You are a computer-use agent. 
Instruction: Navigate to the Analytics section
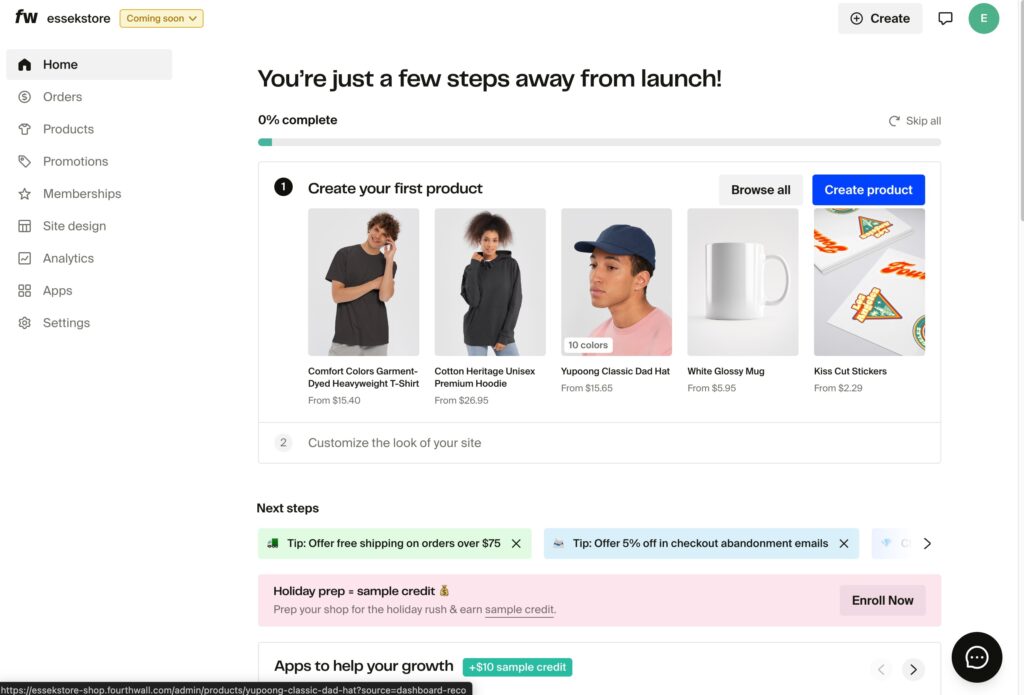click(x=68, y=258)
